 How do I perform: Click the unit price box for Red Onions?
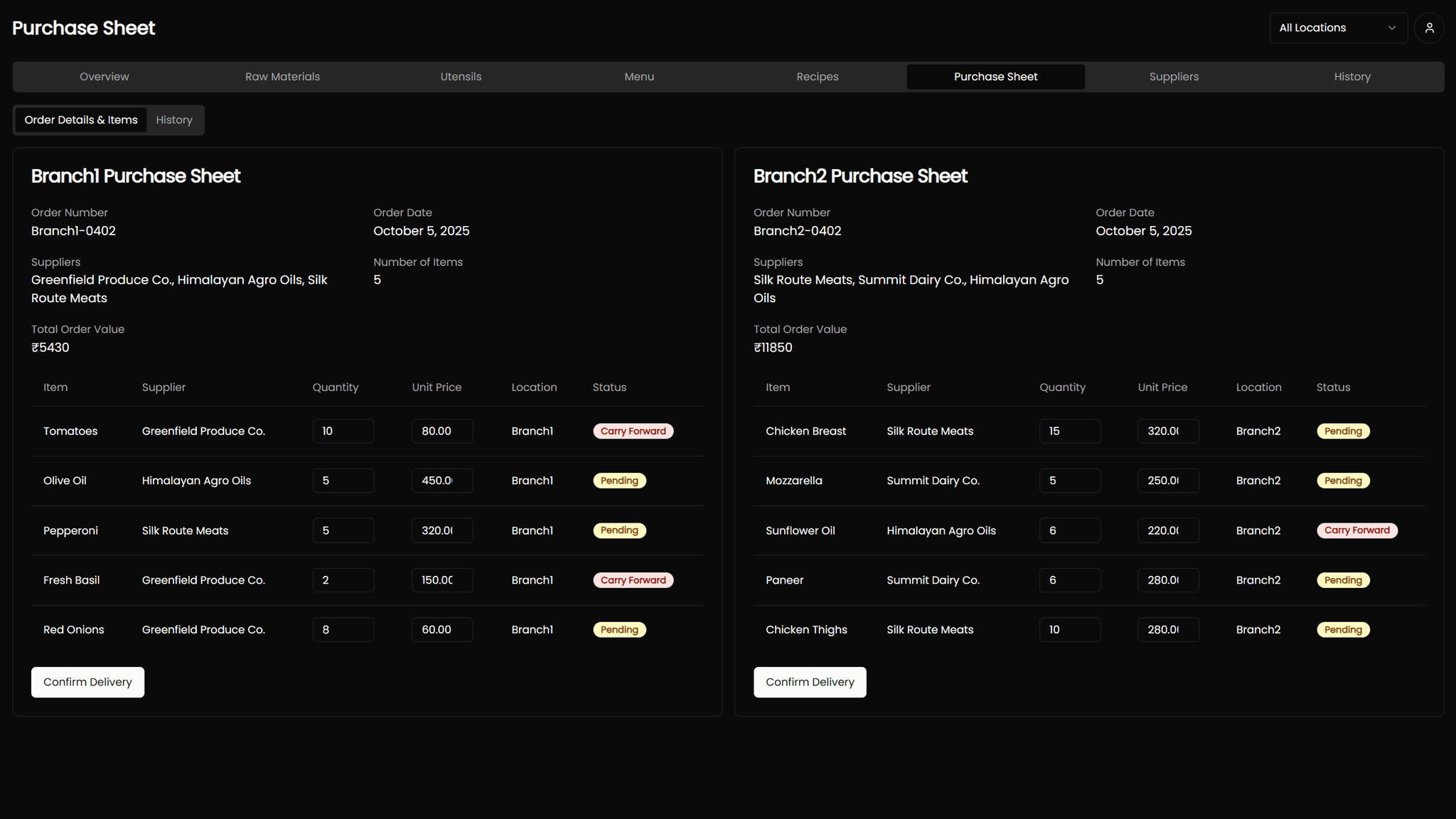441,629
